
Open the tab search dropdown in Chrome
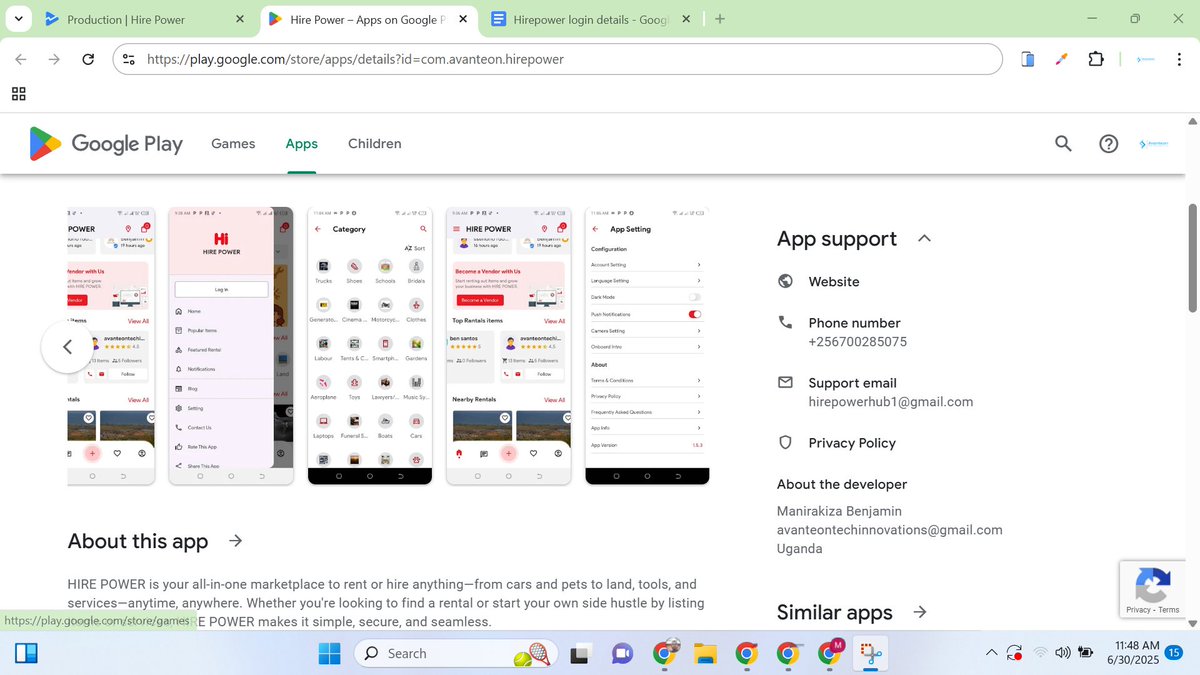point(20,19)
